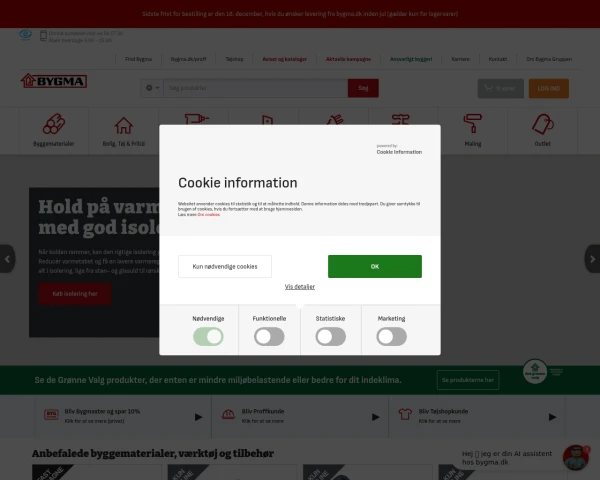The width and height of the screenshot is (600, 480).
Task: Open the Cookie Information provider link
Action: pos(399,150)
